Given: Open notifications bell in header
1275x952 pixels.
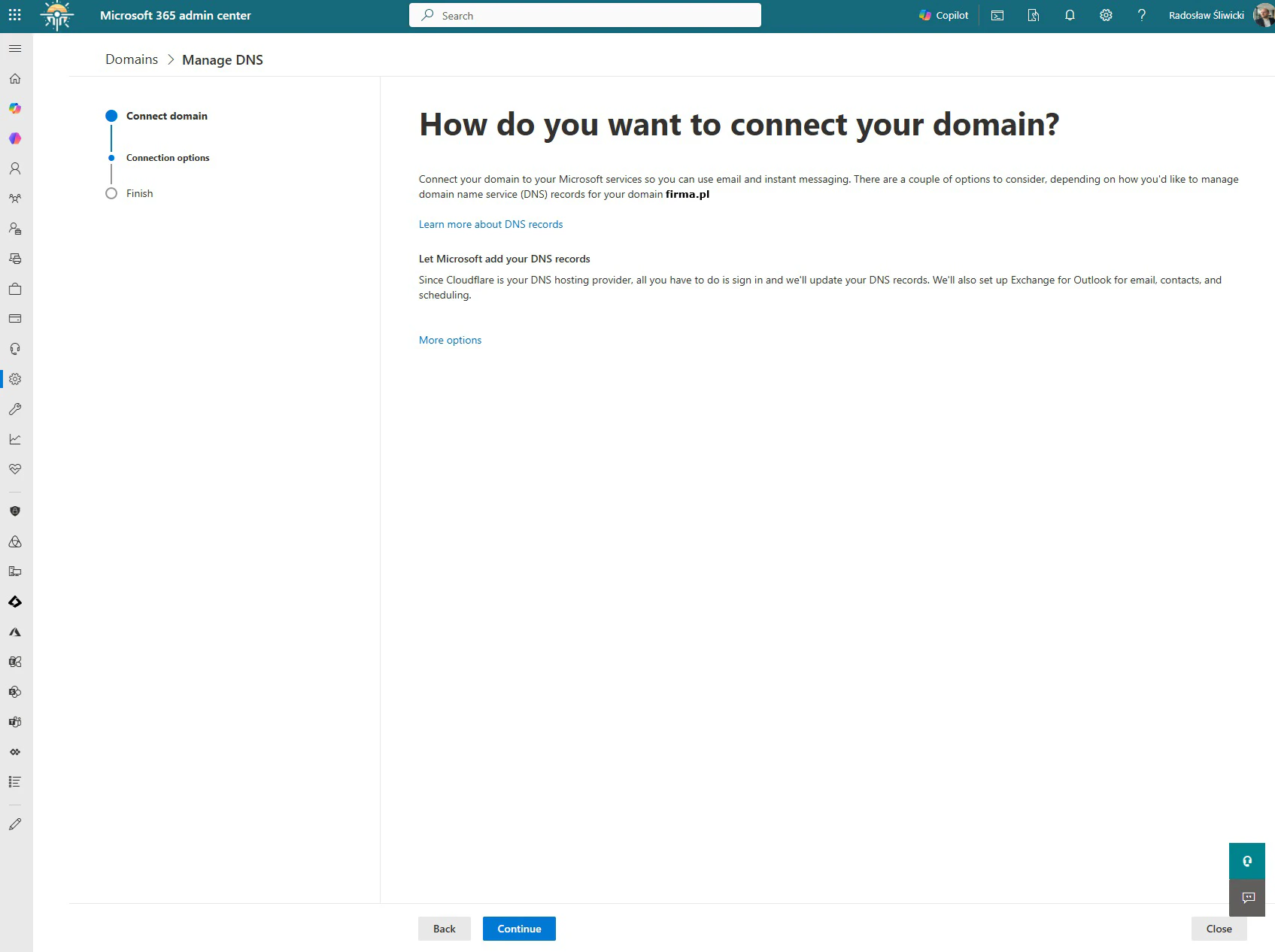Looking at the screenshot, I should pos(1070,15).
